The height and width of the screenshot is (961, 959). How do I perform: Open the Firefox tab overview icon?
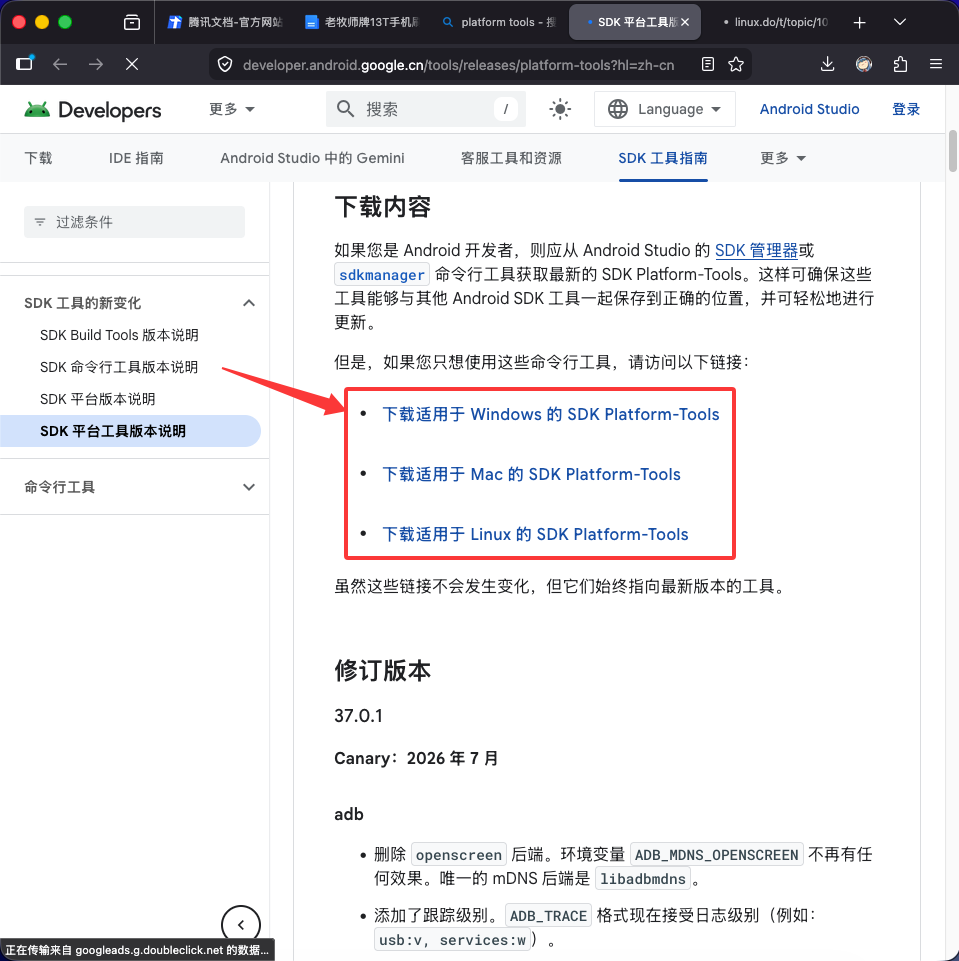click(x=132, y=23)
